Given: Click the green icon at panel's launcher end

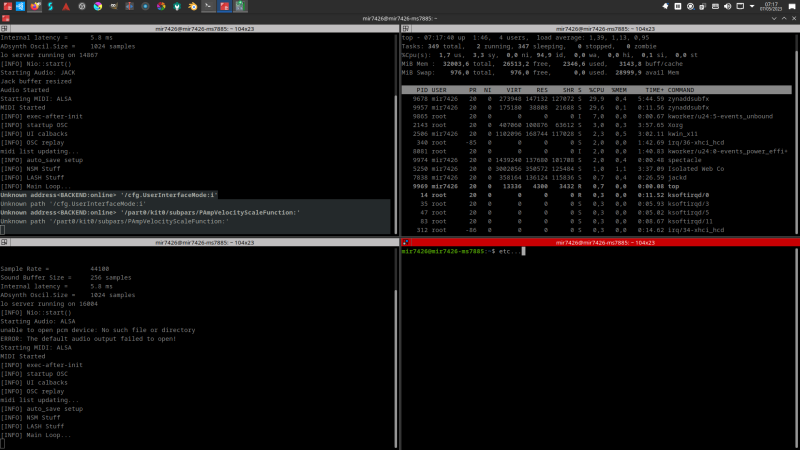Looking at the screenshot, I should [x=240, y=6].
